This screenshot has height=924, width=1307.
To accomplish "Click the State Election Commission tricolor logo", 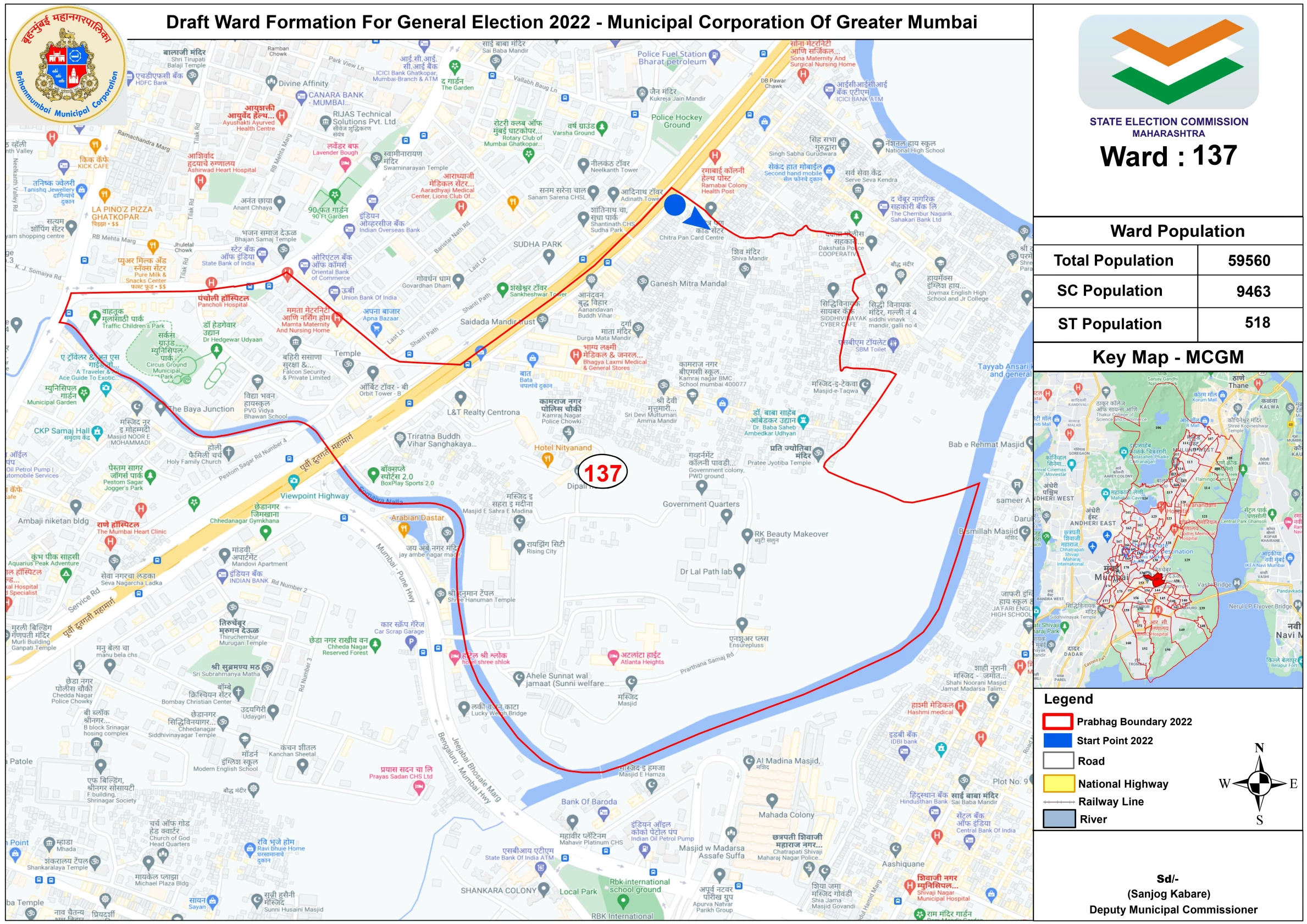I will coord(1168,62).
